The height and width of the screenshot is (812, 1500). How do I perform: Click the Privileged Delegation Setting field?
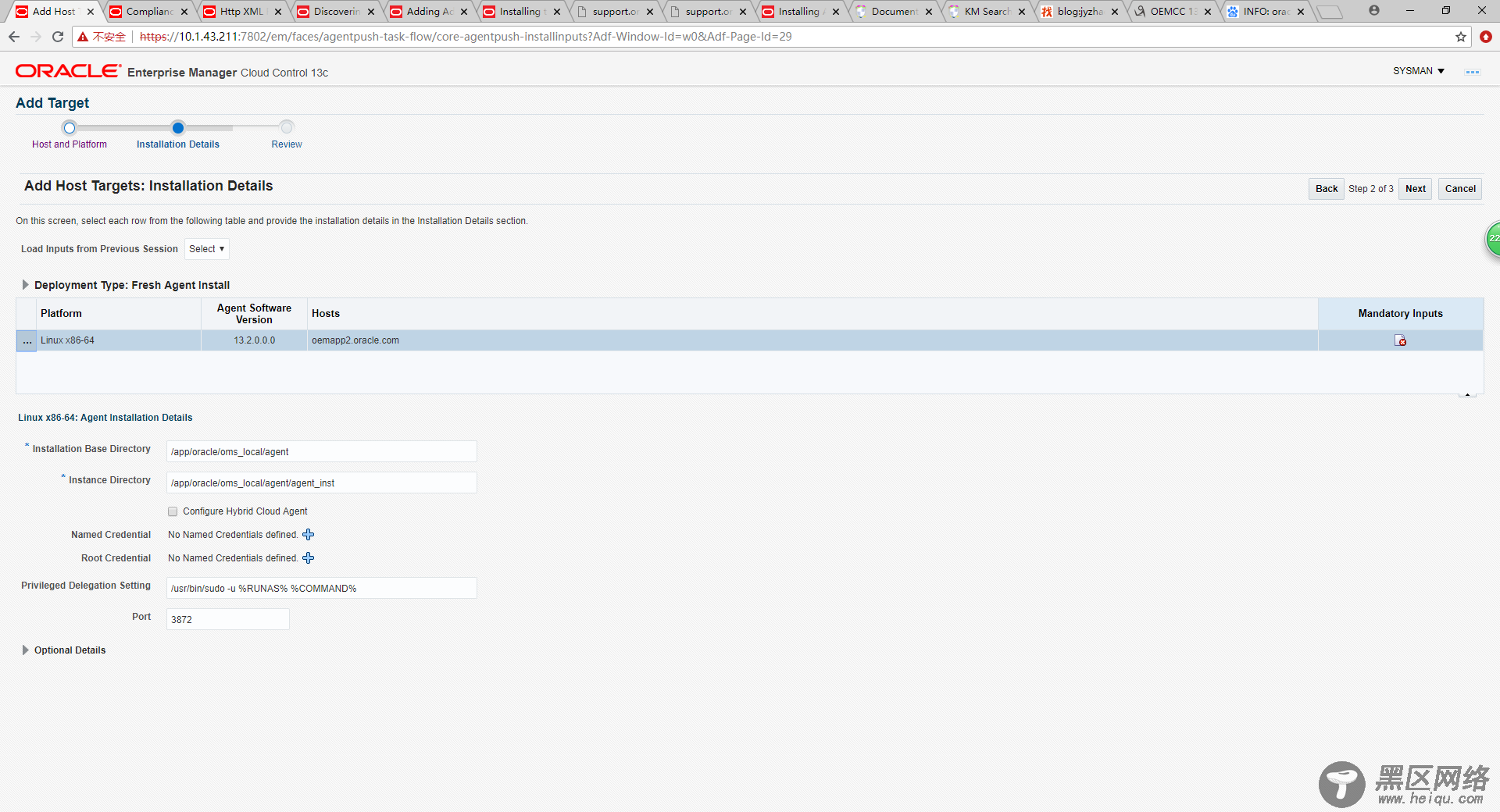coord(321,588)
